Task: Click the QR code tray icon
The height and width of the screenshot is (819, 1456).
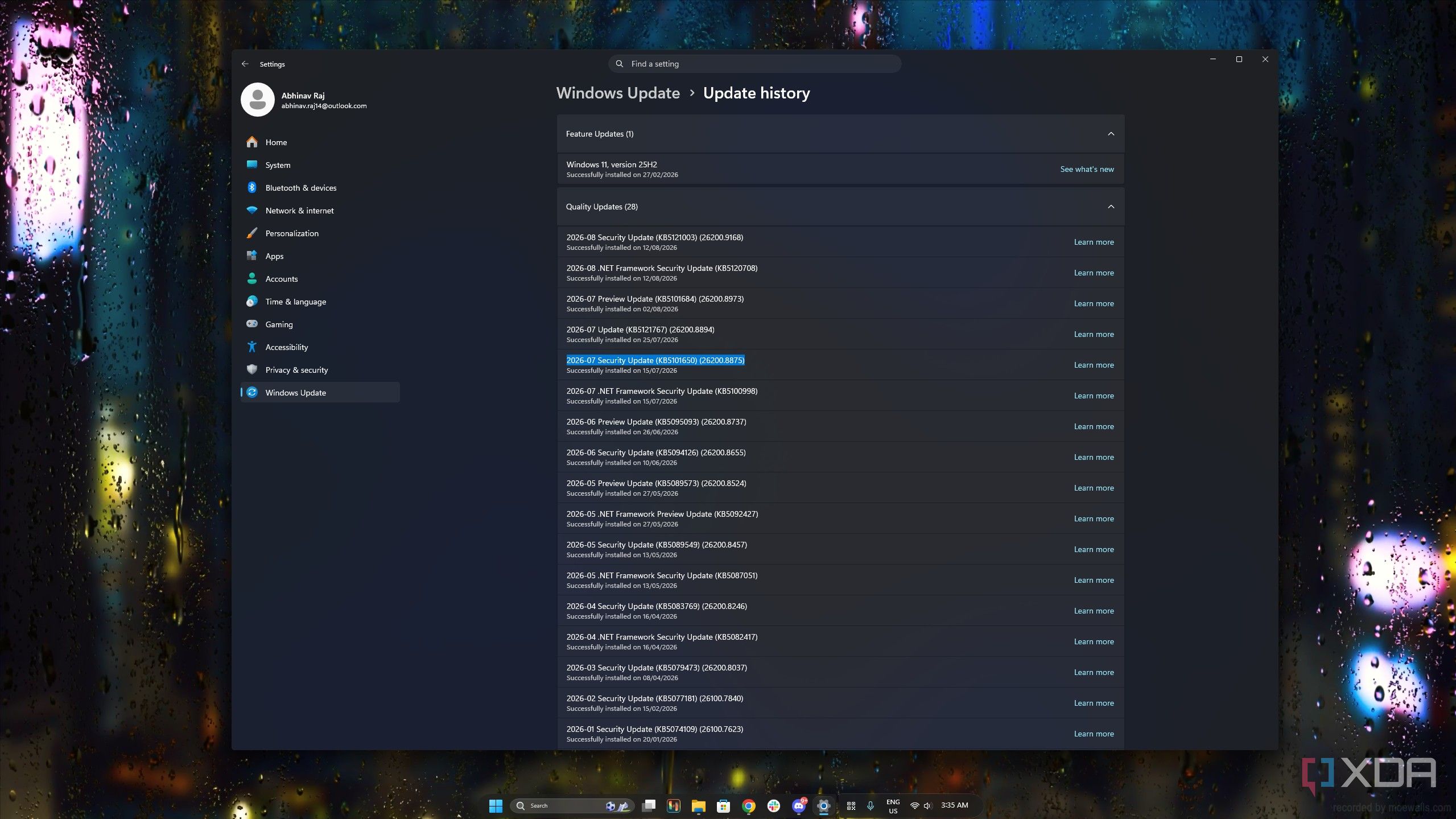Action: [x=851, y=805]
